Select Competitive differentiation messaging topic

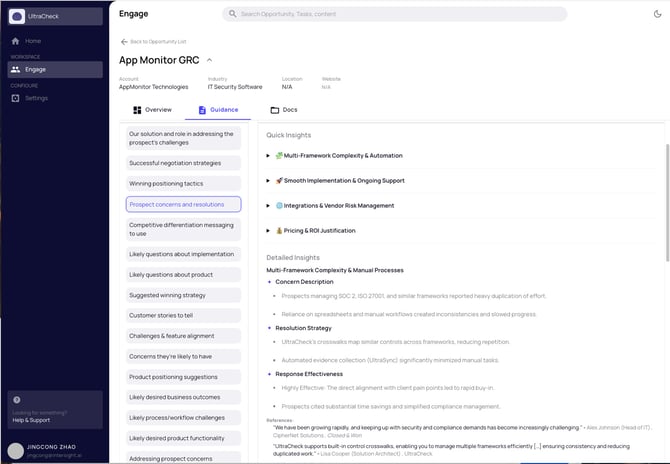183,229
